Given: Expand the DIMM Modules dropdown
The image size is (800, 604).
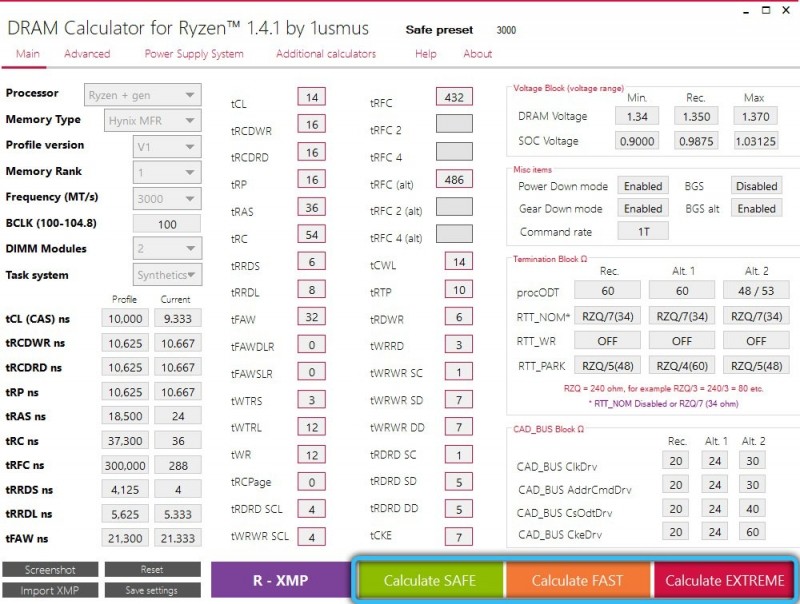Looking at the screenshot, I should pos(167,248).
